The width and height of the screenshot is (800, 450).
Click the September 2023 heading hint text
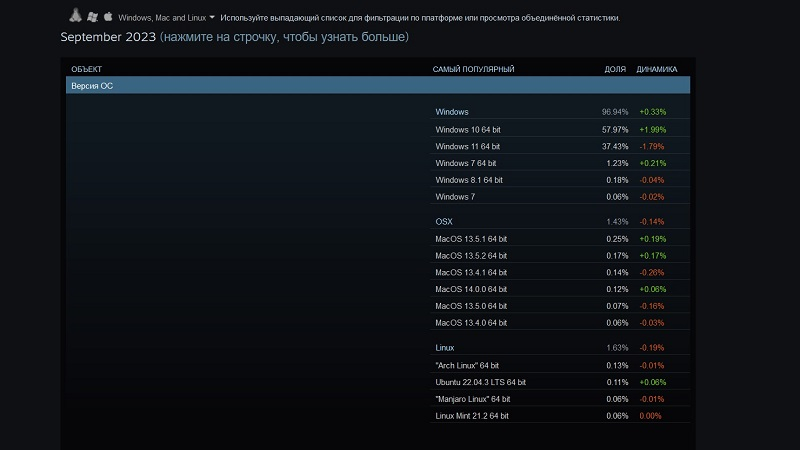coord(284,37)
